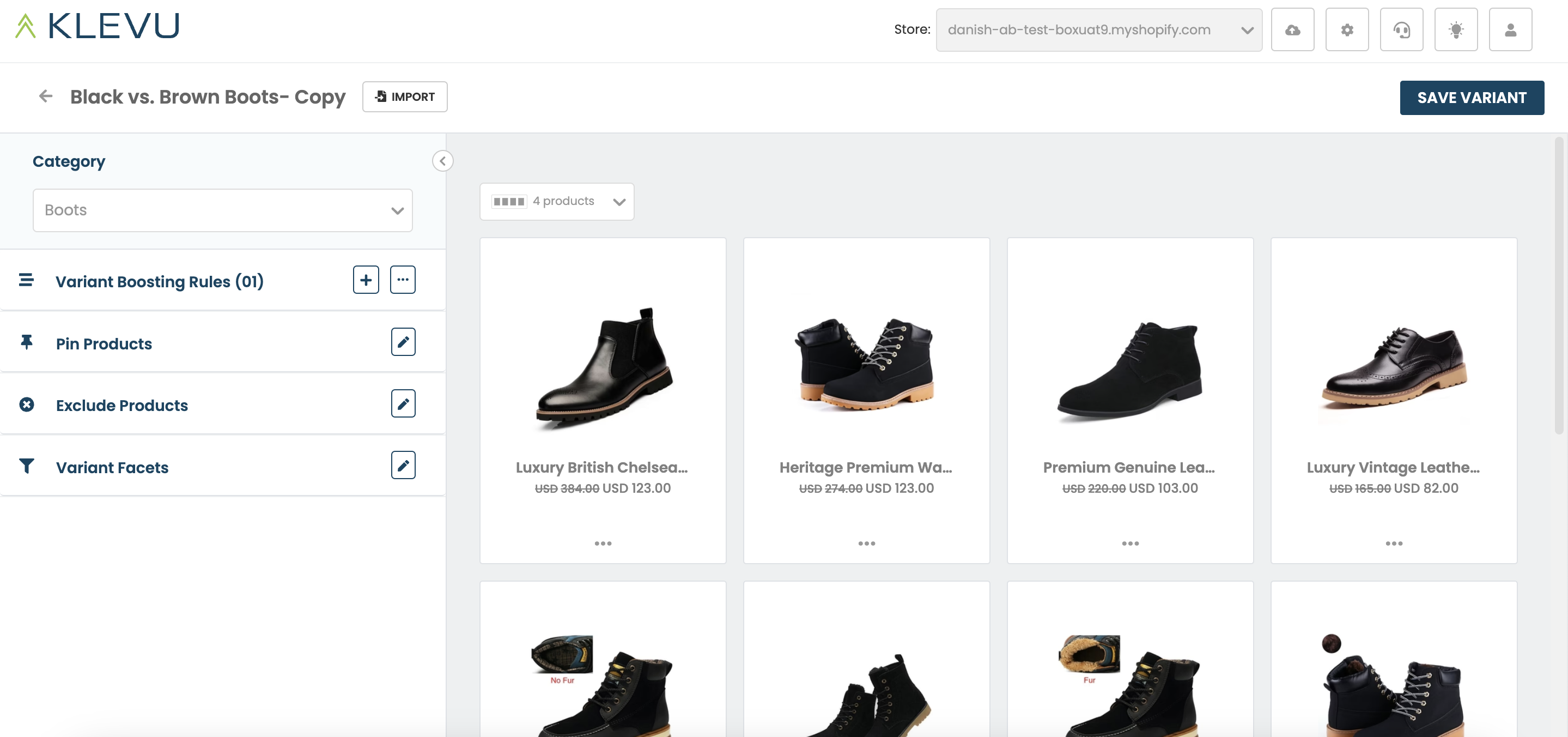The image size is (1568, 737).
Task: Click the price USD 103.00
Action: point(1163,488)
